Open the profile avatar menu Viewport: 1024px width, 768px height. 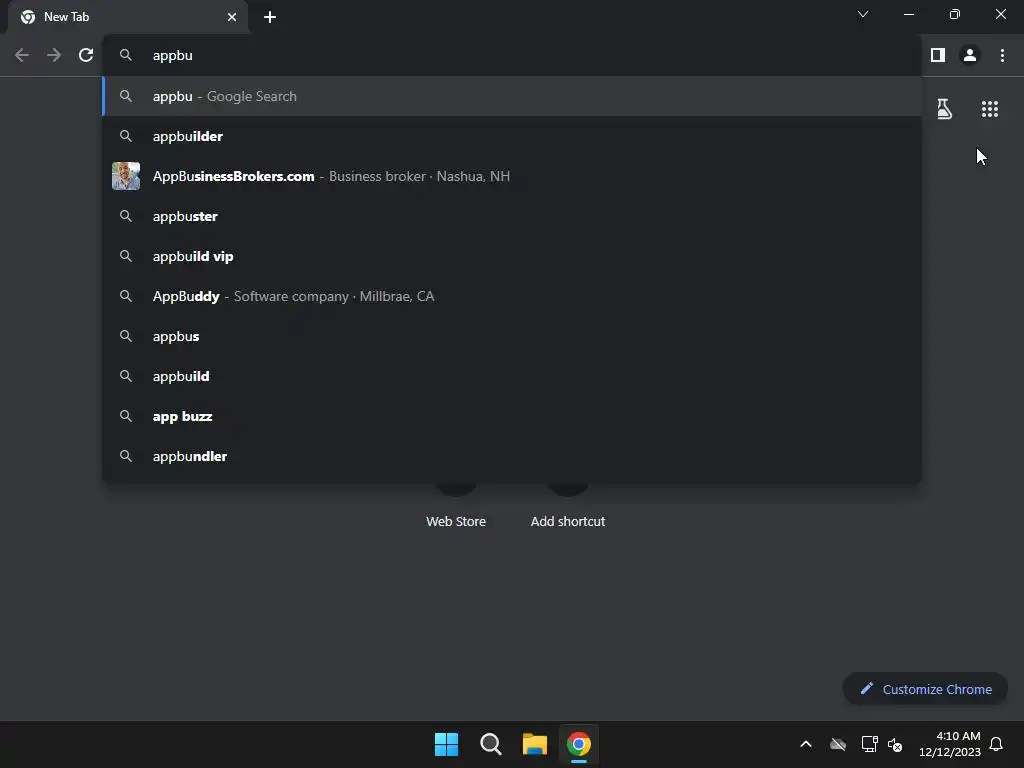970,56
